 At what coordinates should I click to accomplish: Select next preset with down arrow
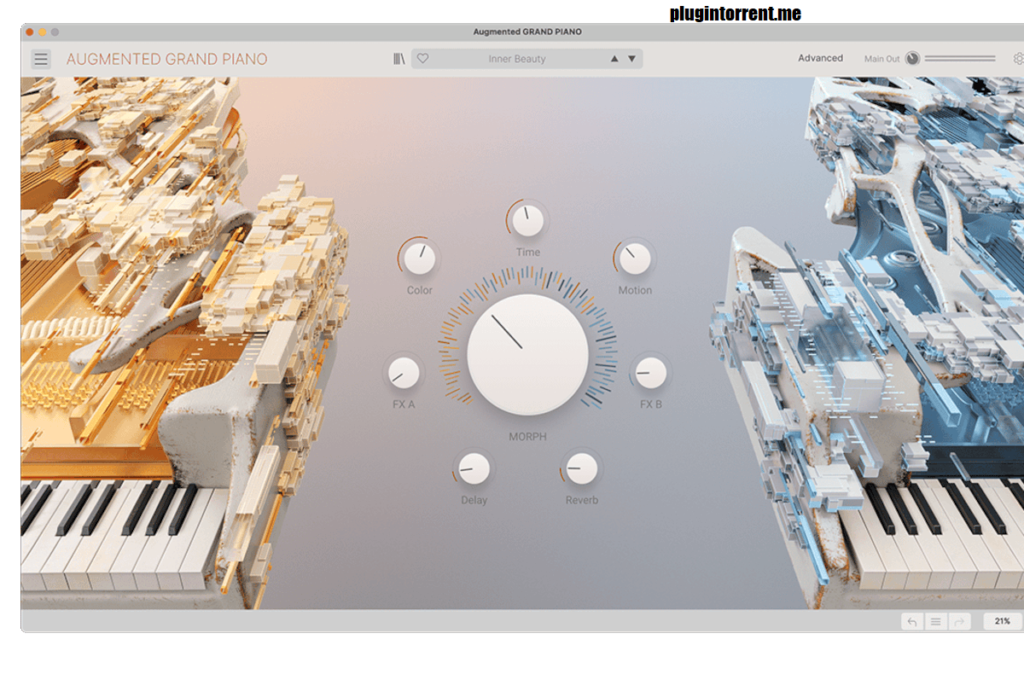pyautogui.click(x=632, y=58)
